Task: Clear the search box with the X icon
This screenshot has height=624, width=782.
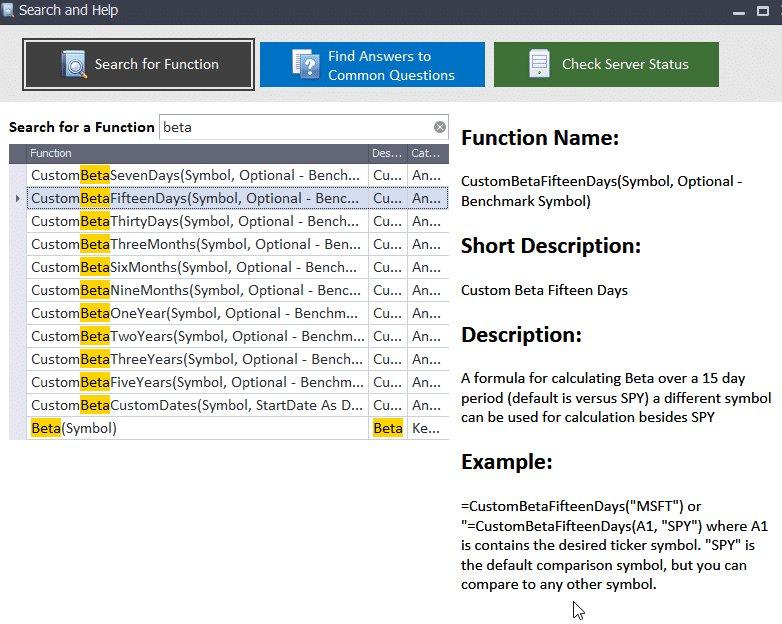Action: click(440, 127)
